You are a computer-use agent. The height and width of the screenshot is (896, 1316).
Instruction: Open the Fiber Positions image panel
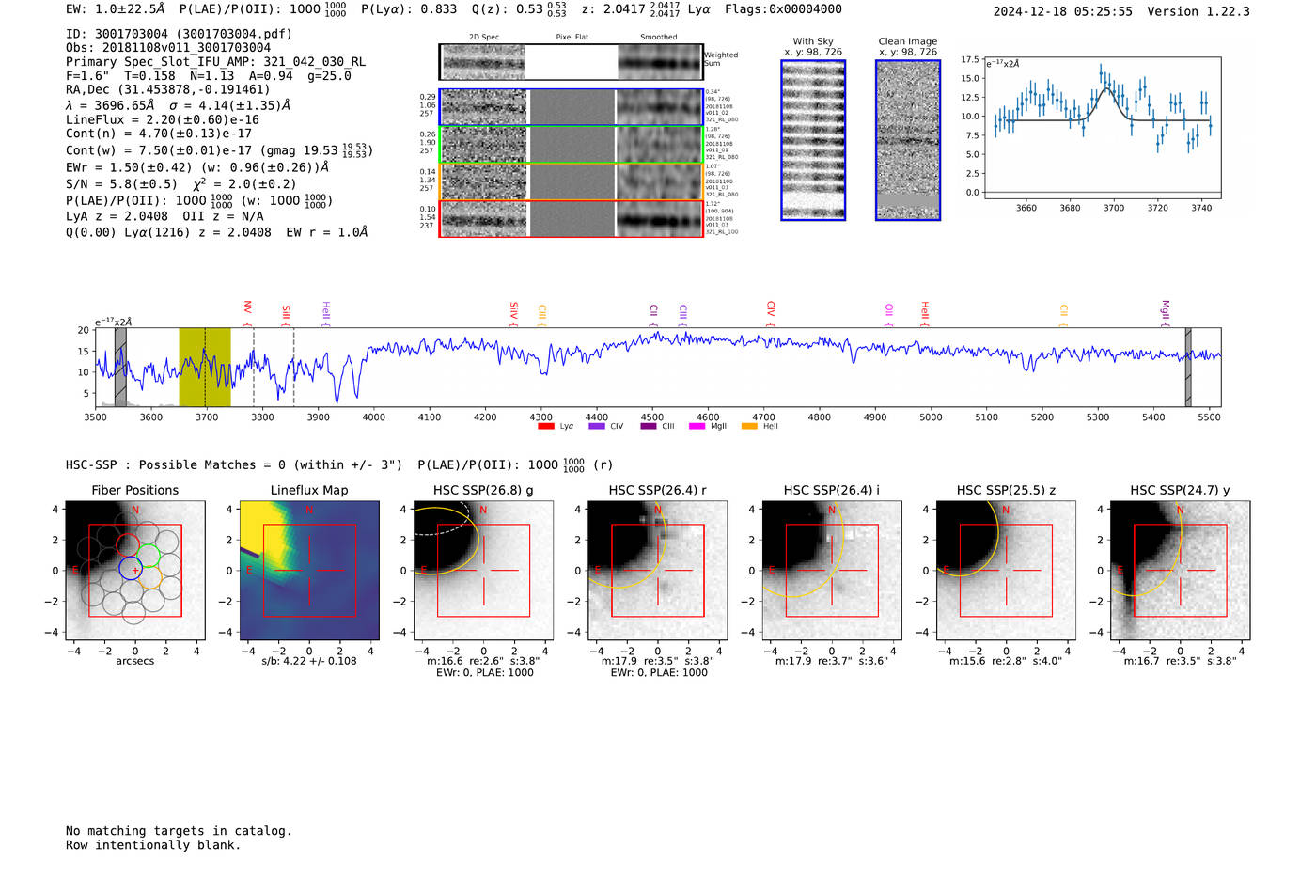click(135, 570)
